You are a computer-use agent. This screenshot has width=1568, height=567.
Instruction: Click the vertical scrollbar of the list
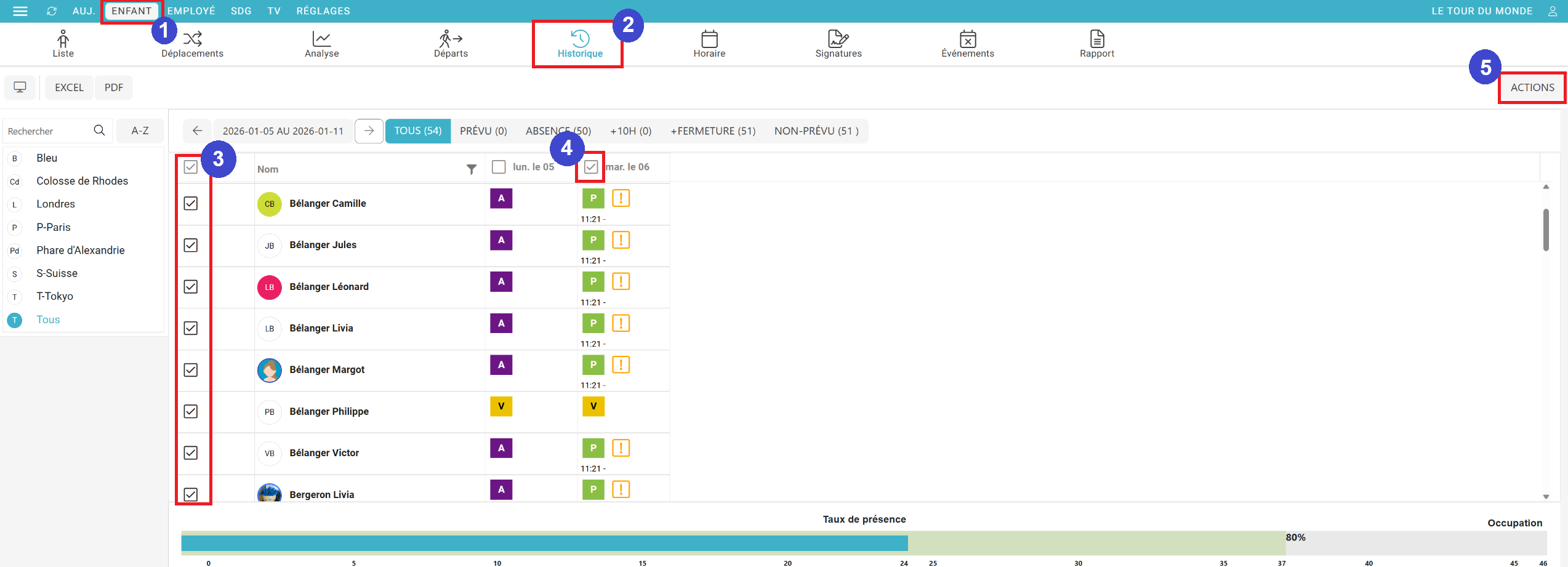[x=1545, y=230]
